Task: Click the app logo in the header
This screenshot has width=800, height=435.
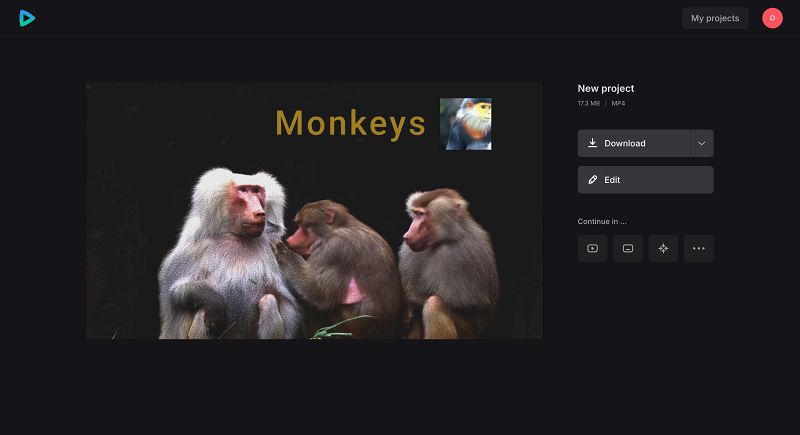Action: pyautogui.click(x=27, y=18)
